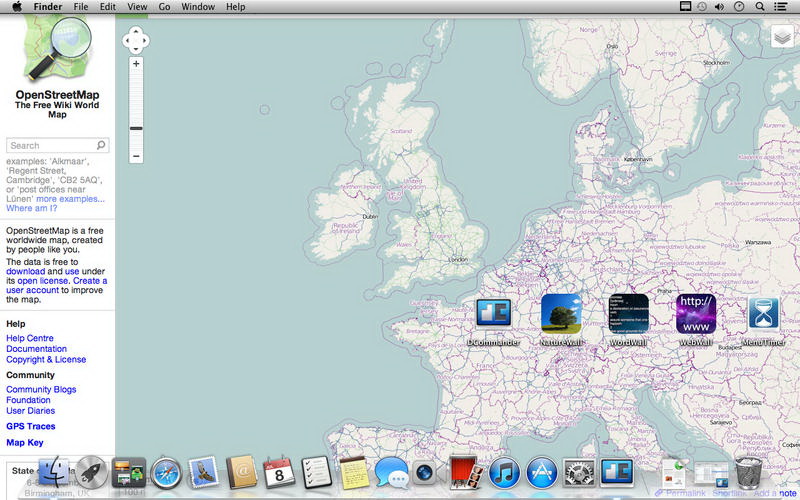The width and height of the screenshot is (800, 500).
Task: Open Safari from the Dock
Action: click(x=166, y=471)
